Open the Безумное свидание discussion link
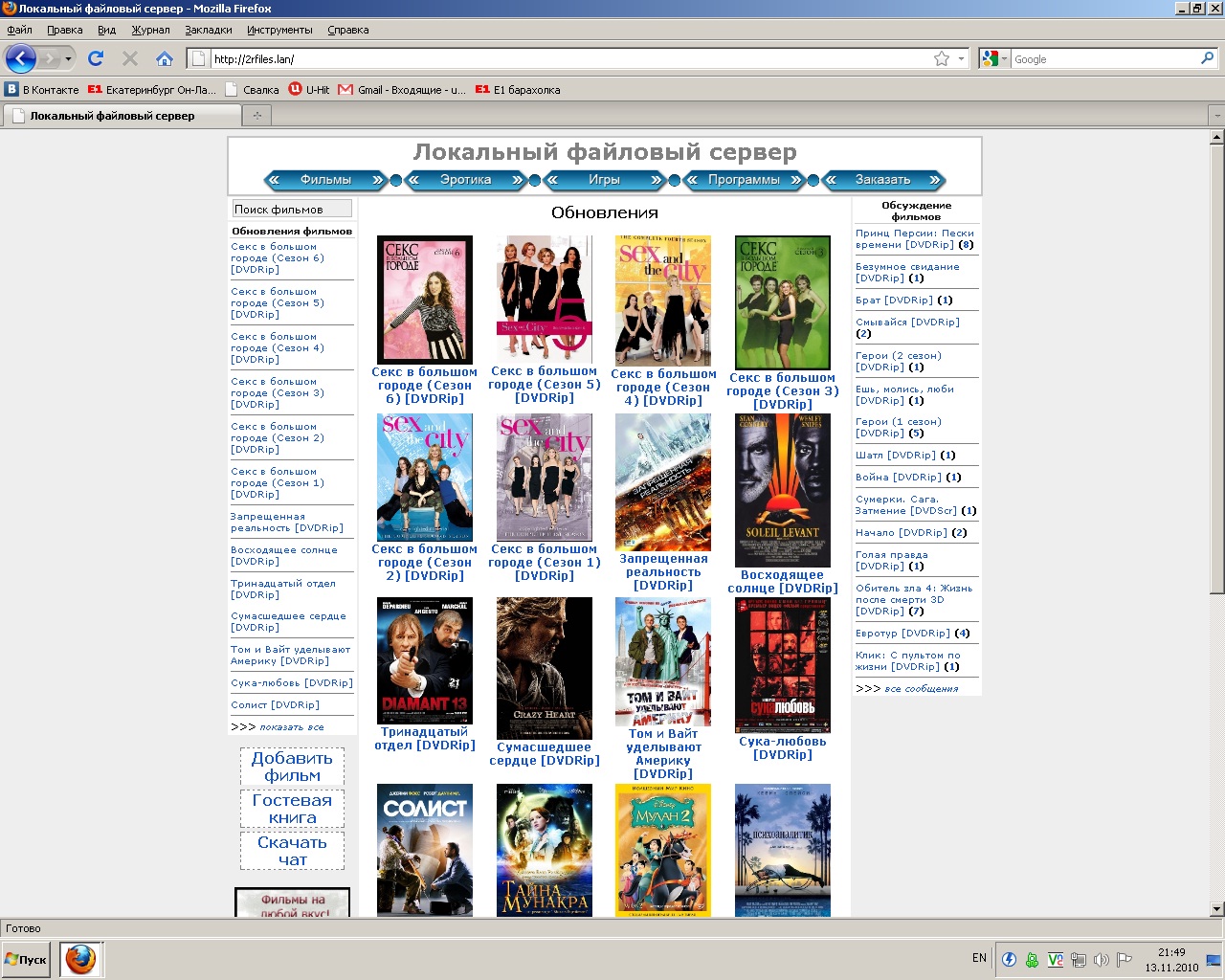Image resolution: width=1225 pixels, height=980 pixels. point(907,273)
